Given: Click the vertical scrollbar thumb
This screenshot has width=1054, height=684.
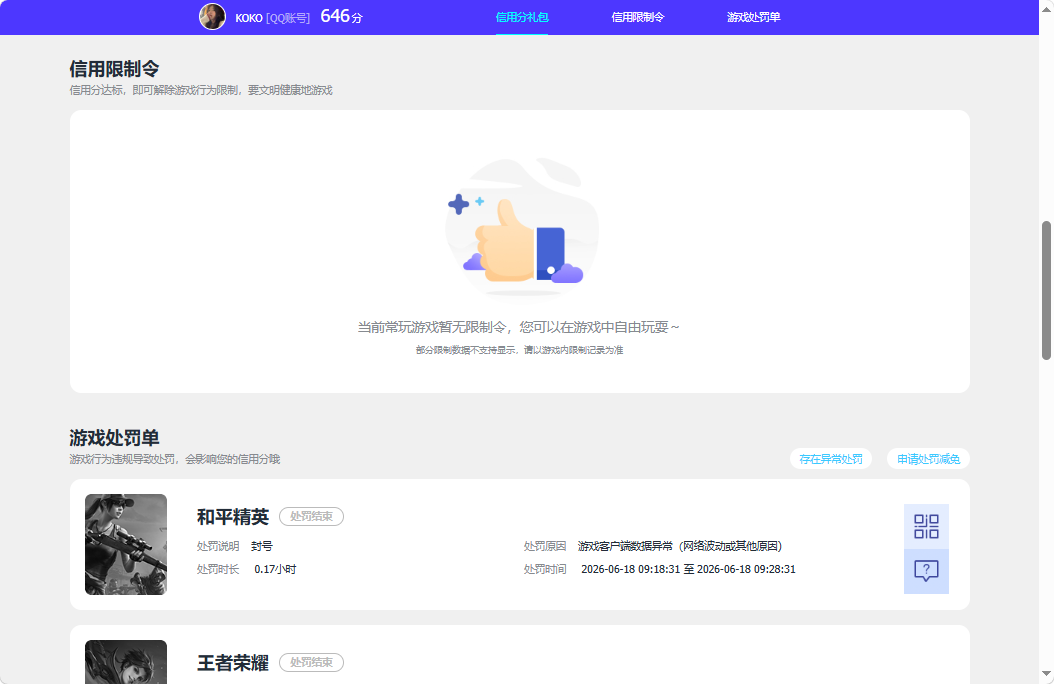Looking at the screenshot, I should click(1046, 290).
